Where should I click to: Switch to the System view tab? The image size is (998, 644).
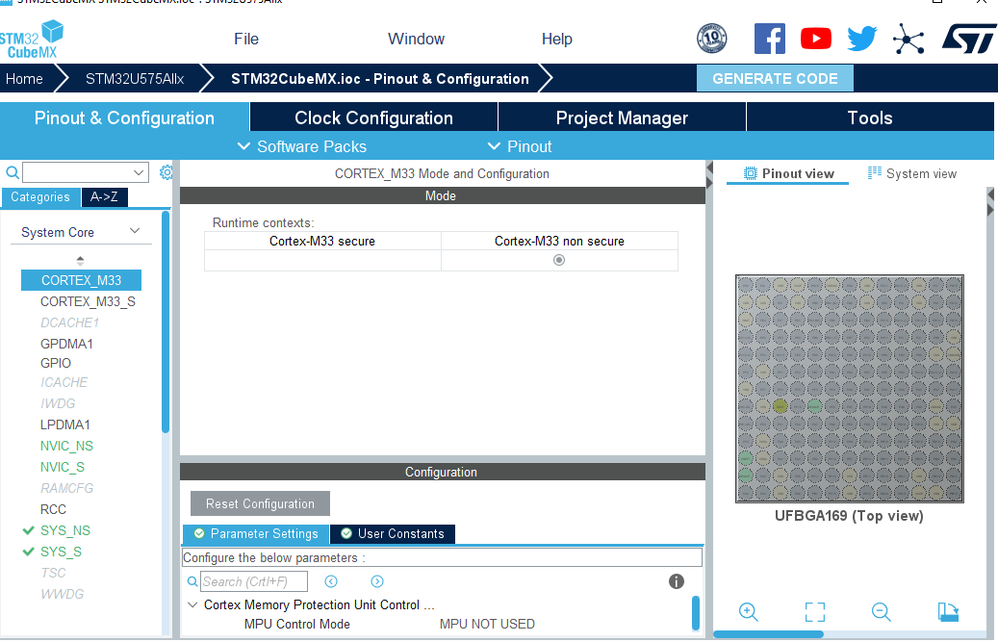pyautogui.click(x=912, y=173)
